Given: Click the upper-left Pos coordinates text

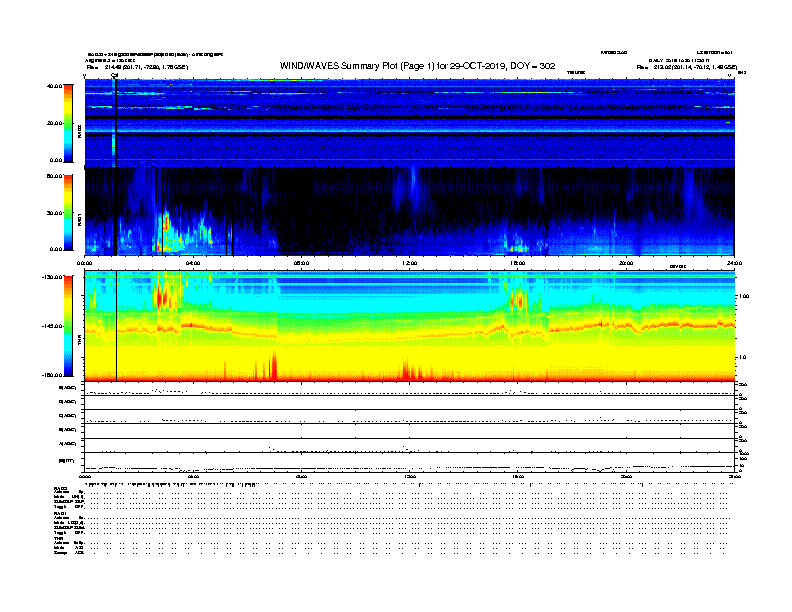Looking at the screenshot, I should click(x=137, y=67).
